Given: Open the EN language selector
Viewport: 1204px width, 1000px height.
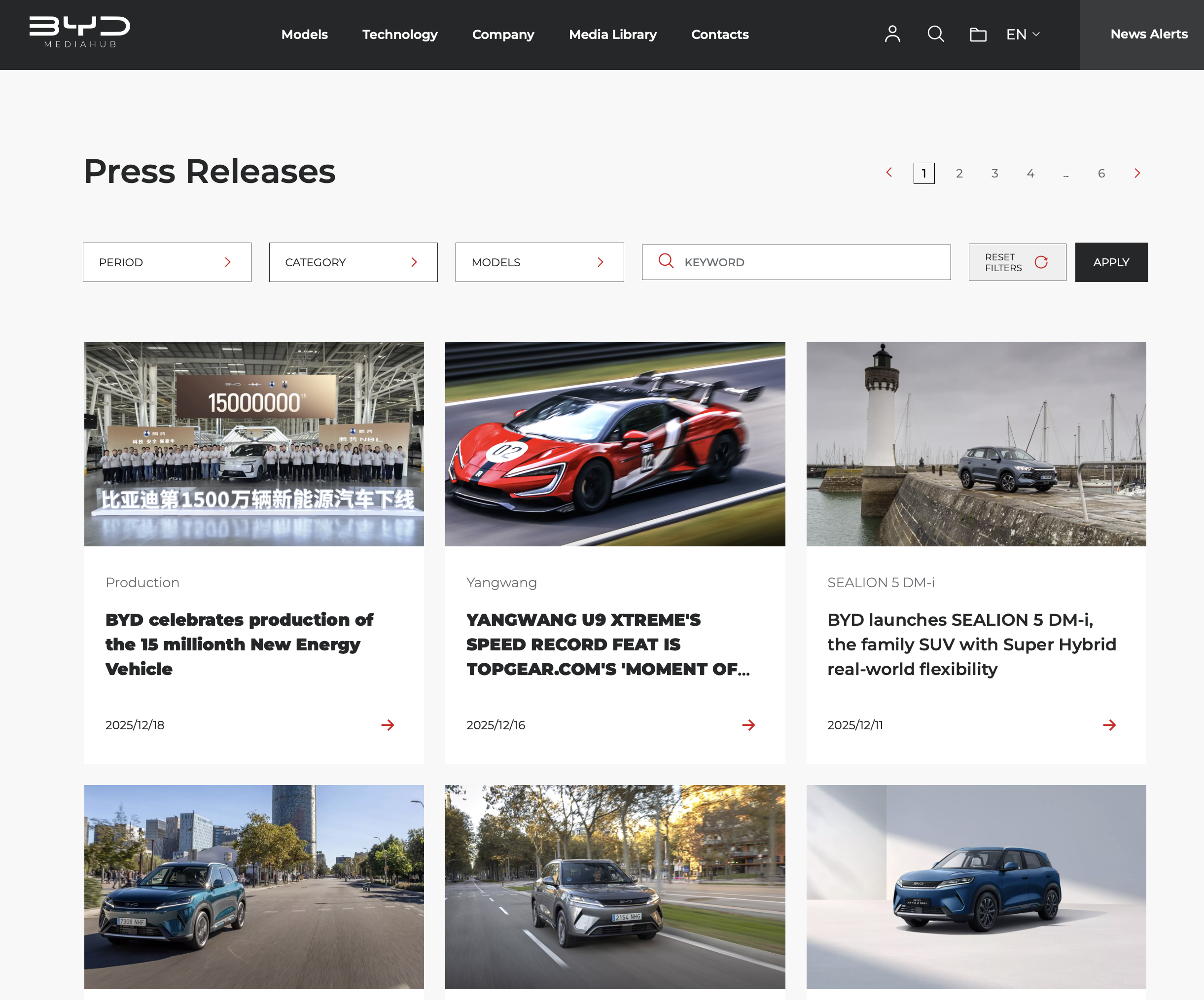Looking at the screenshot, I should pyautogui.click(x=1022, y=35).
